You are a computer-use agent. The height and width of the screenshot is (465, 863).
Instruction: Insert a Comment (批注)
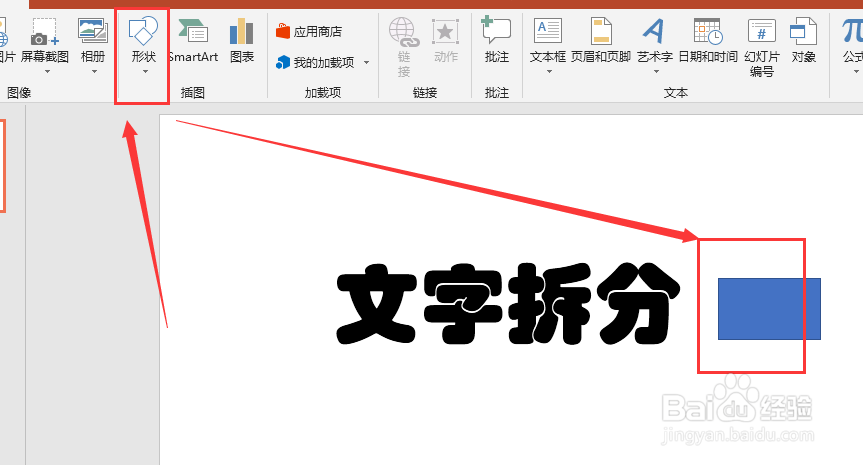[496, 40]
